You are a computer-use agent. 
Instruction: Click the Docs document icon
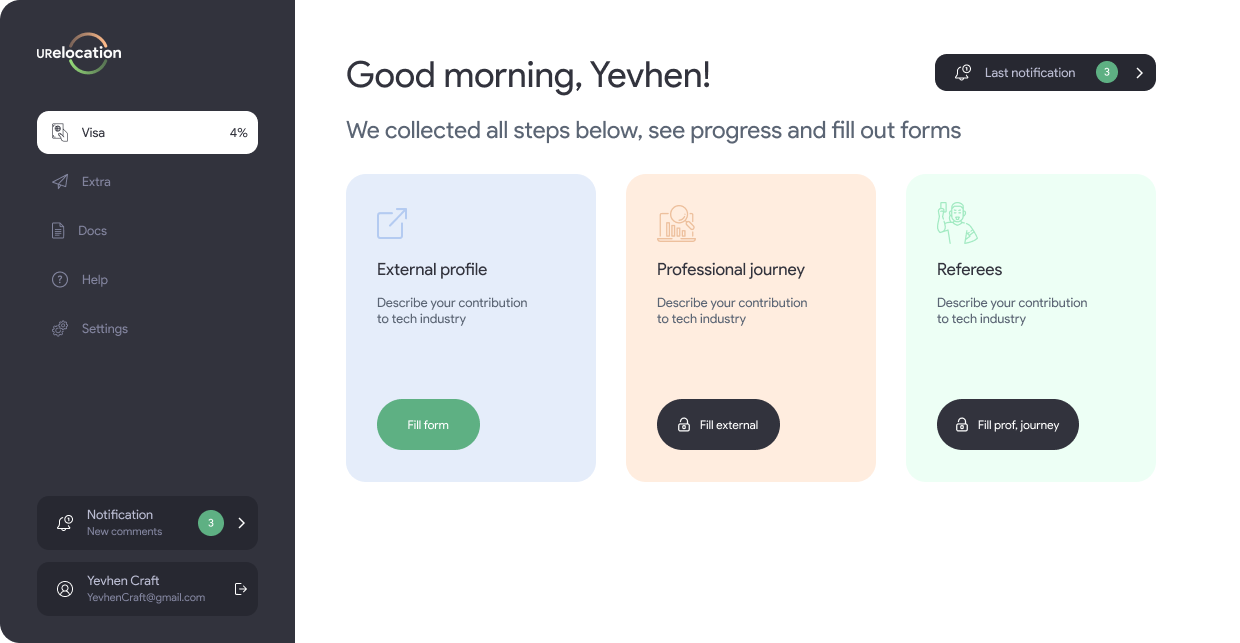58,231
